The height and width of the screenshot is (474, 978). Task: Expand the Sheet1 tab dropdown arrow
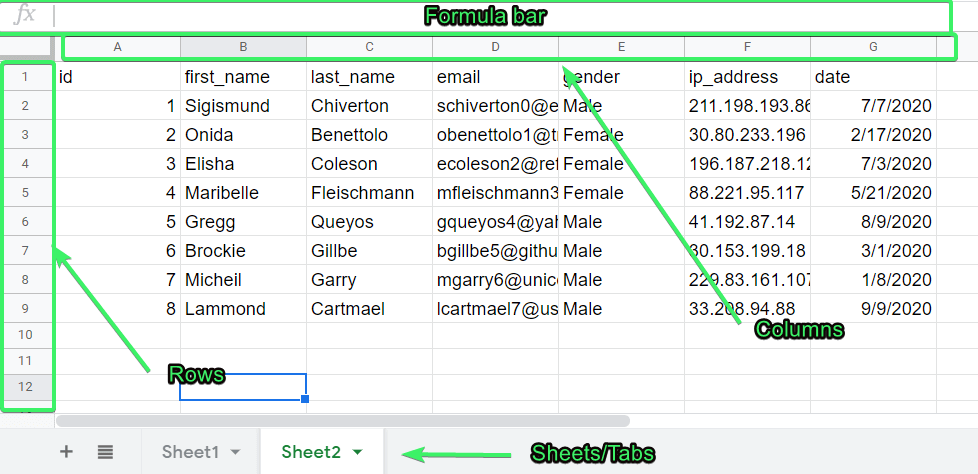click(x=235, y=453)
